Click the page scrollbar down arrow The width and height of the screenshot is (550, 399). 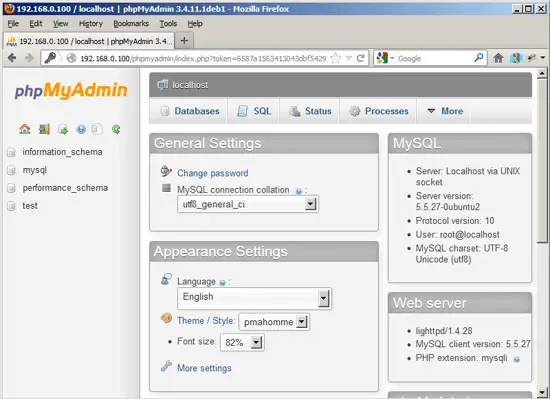click(x=542, y=392)
